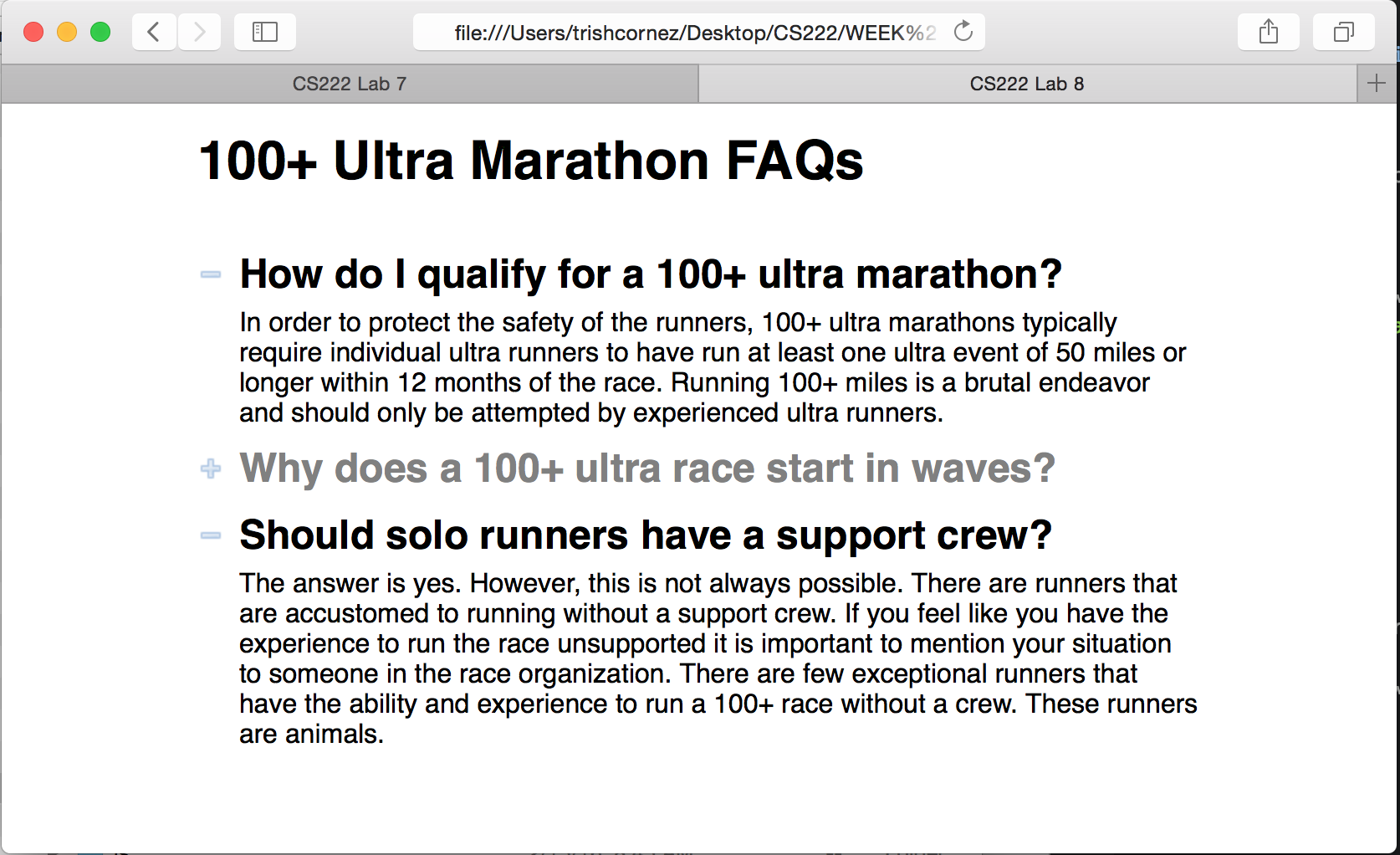Select the CS222 Lab 8 tab
This screenshot has height=855, width=1400.
(1026, 84)
